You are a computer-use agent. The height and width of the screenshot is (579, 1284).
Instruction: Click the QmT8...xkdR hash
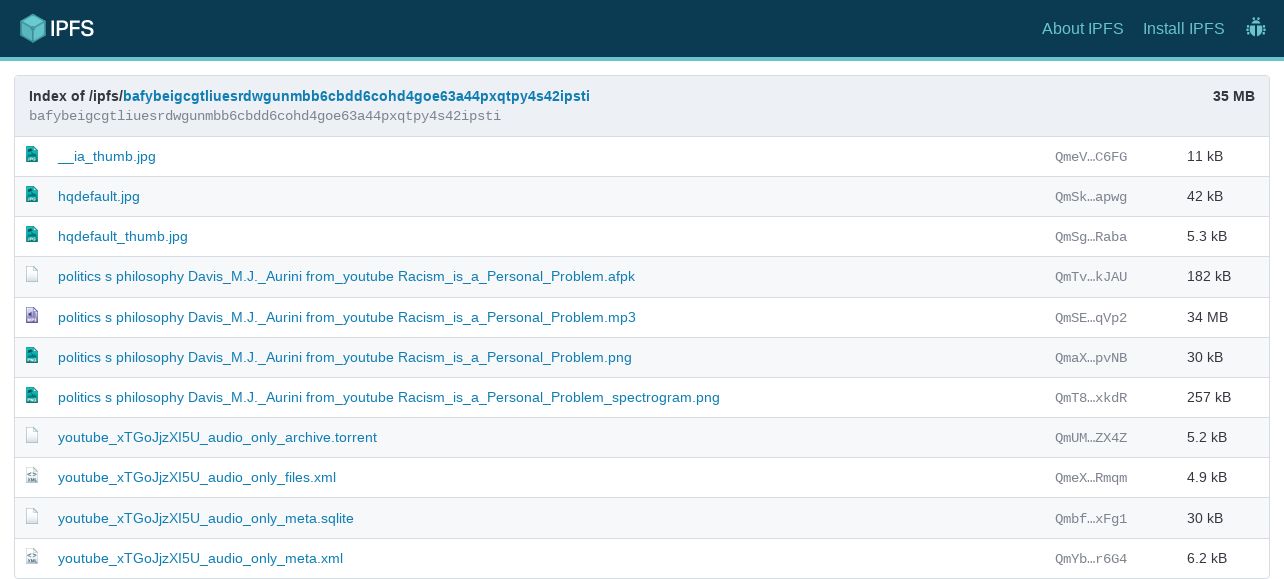tap(1091, 397)
